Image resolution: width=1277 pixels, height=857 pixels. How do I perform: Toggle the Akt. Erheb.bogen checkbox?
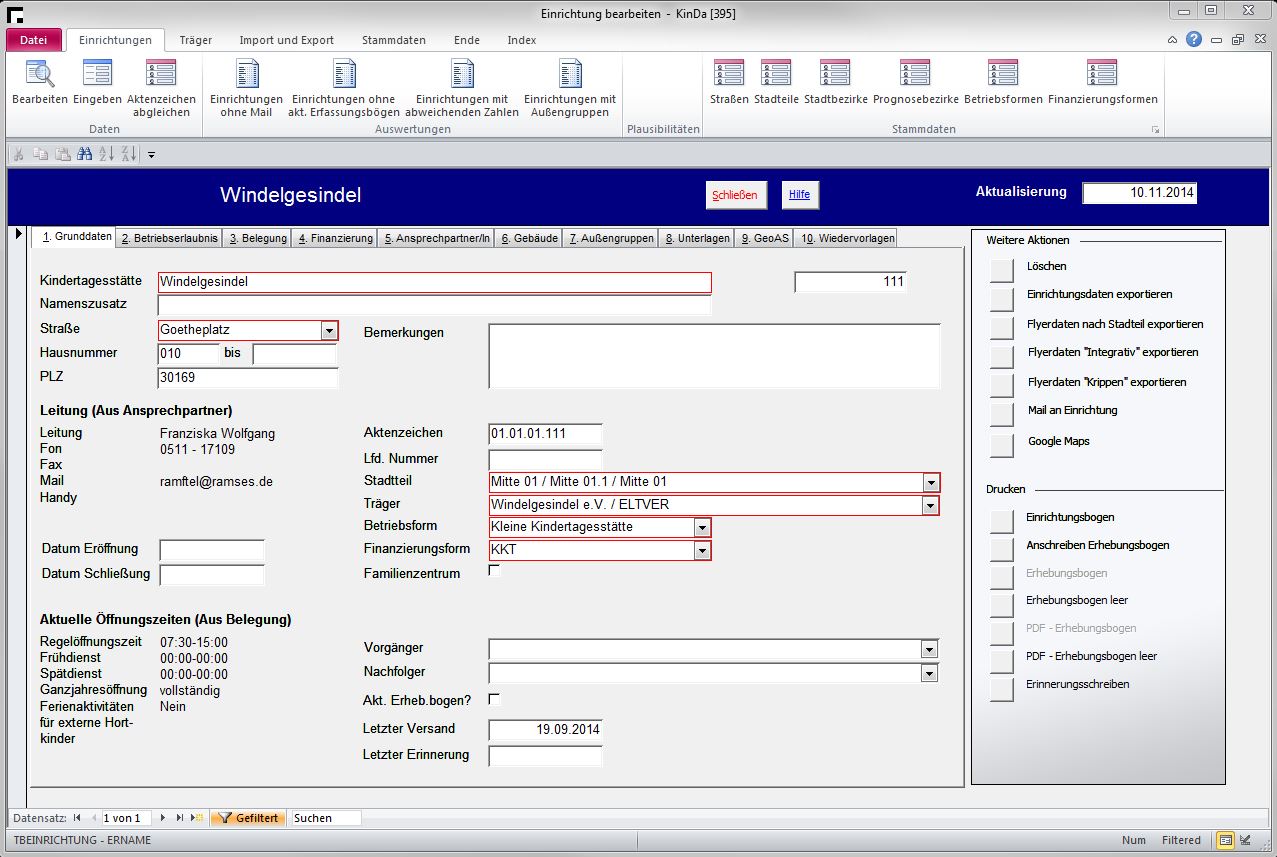(494, 699)
